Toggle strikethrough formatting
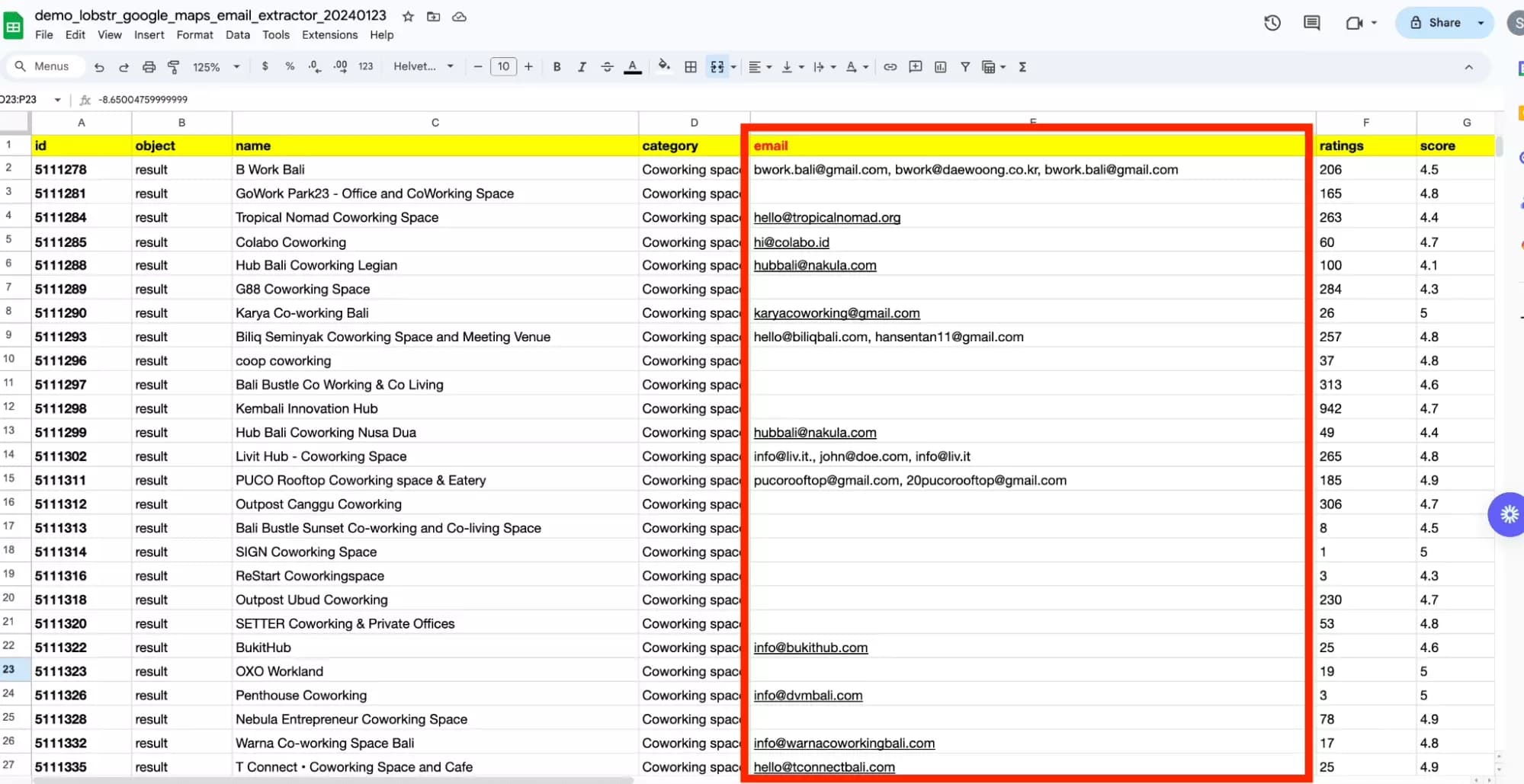 click(x=607, y=67)
